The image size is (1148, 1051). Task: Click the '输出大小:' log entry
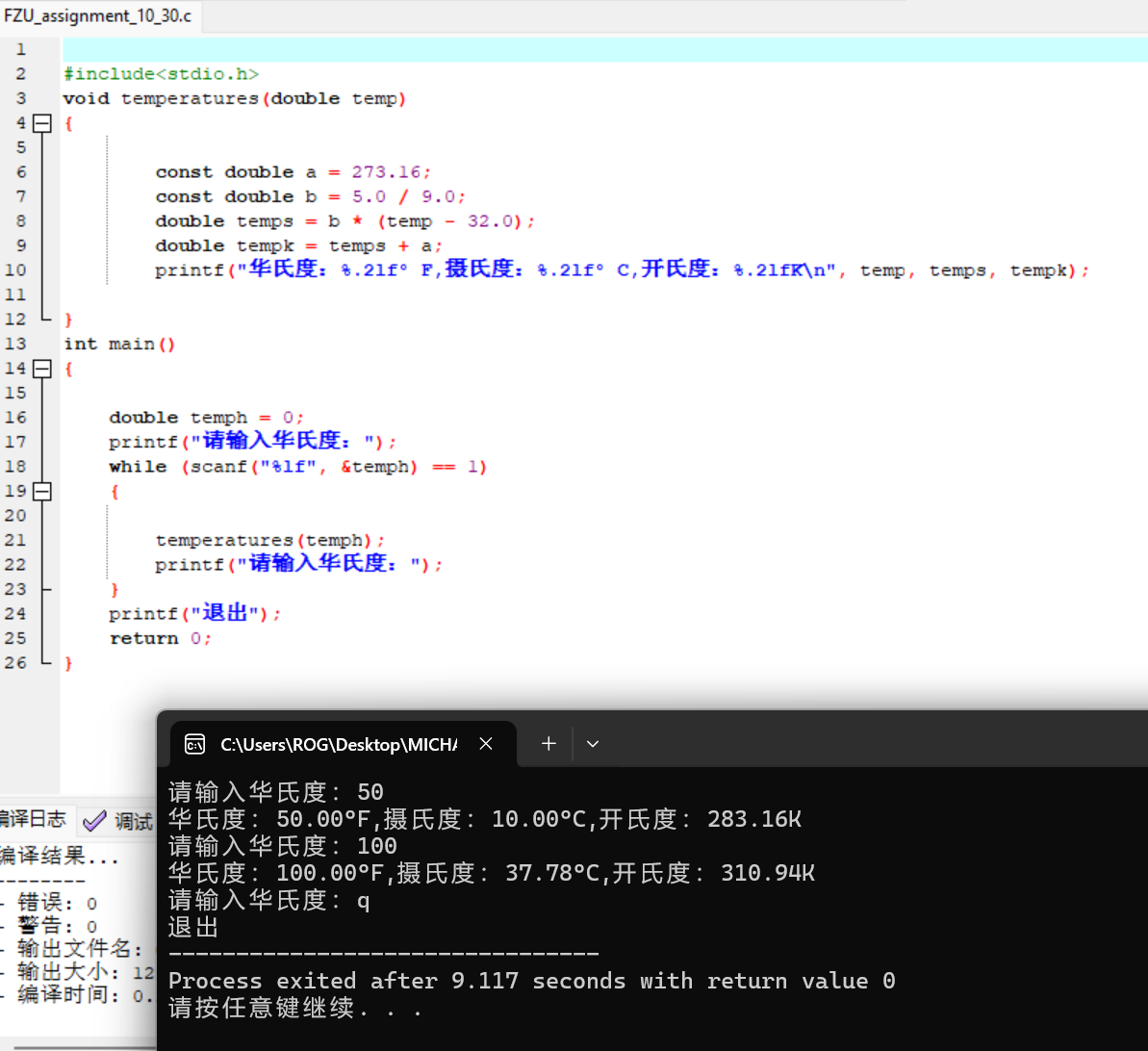coord(85,972)
